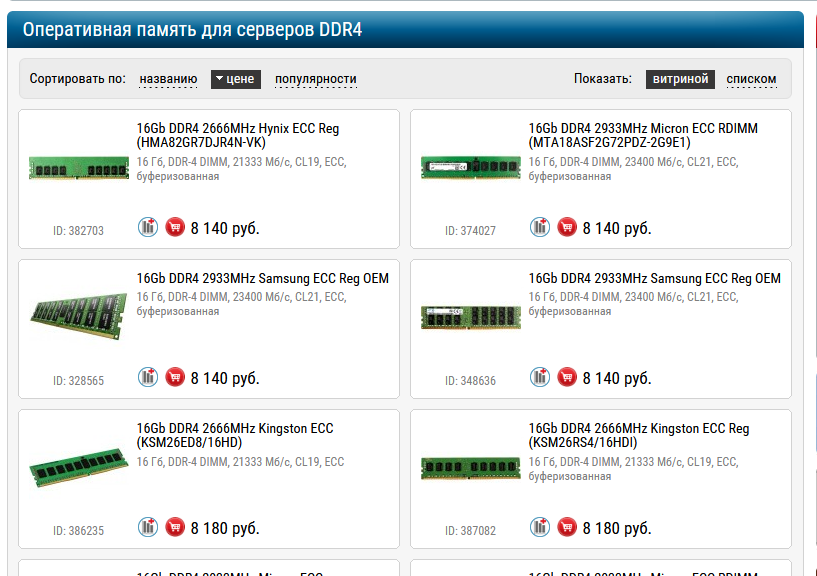Click ID: 328565 label

[78, 381]
